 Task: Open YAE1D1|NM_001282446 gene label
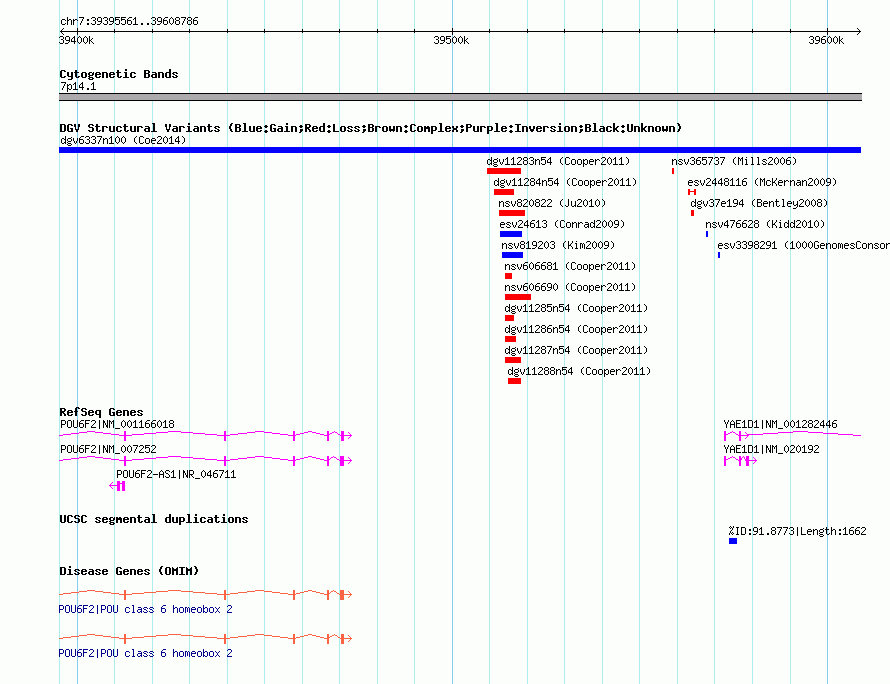780,424
